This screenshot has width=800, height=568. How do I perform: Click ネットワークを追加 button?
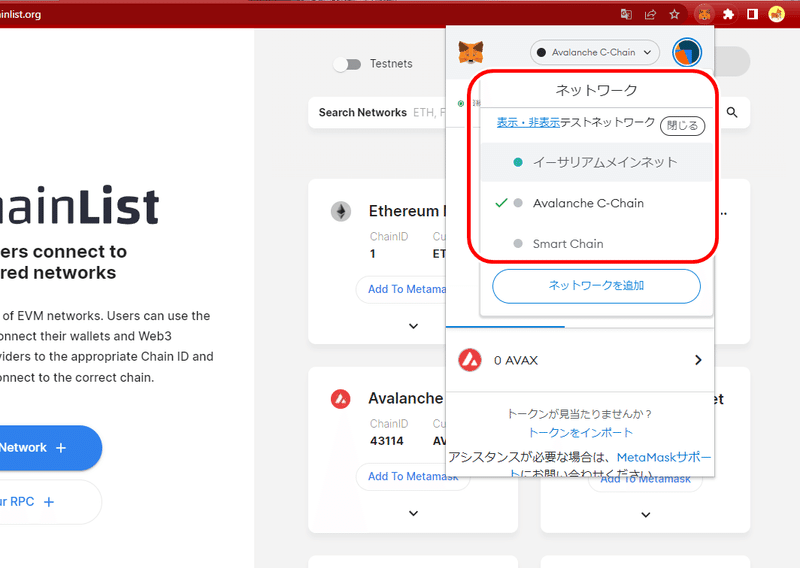click(596, 286)
